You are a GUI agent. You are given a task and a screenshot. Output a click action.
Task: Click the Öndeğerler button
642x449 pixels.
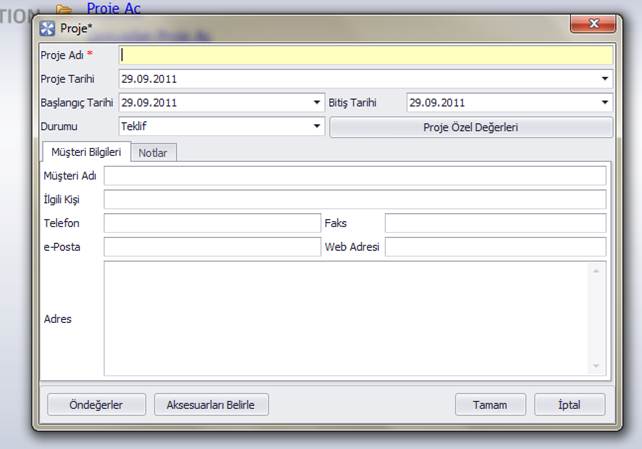click(x=95, y=405)
